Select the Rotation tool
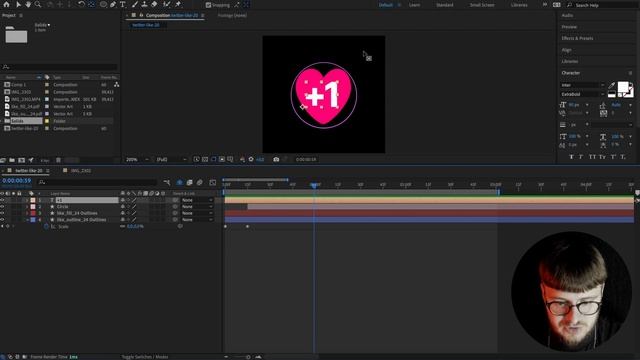Viewport: 640px width, 360px height. coord(81,4)
